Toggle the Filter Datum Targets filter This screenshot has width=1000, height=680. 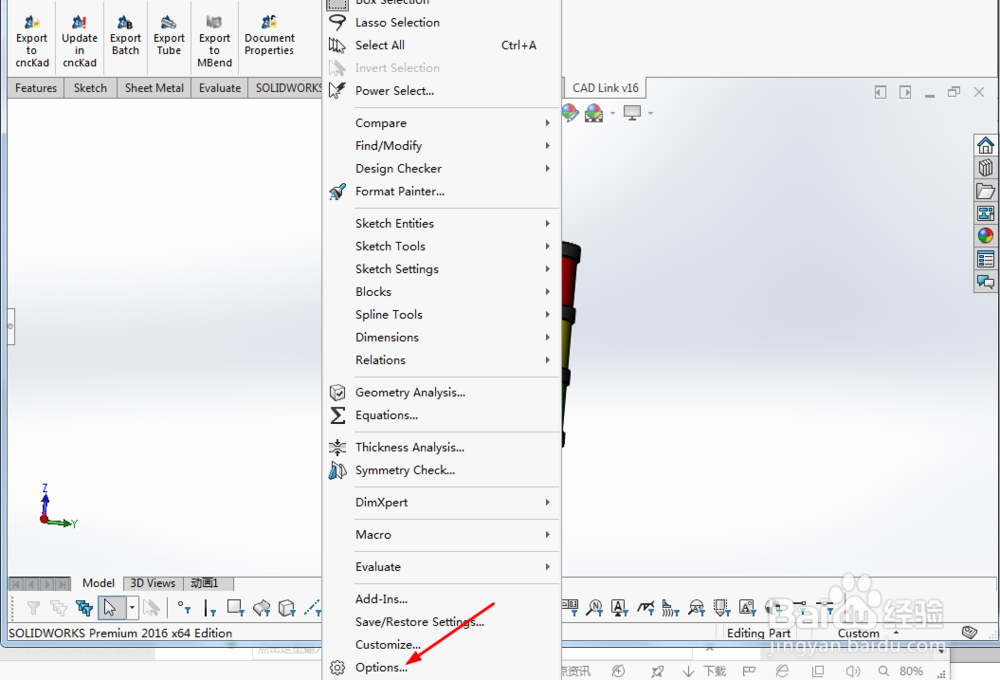(x=696, y=608)
